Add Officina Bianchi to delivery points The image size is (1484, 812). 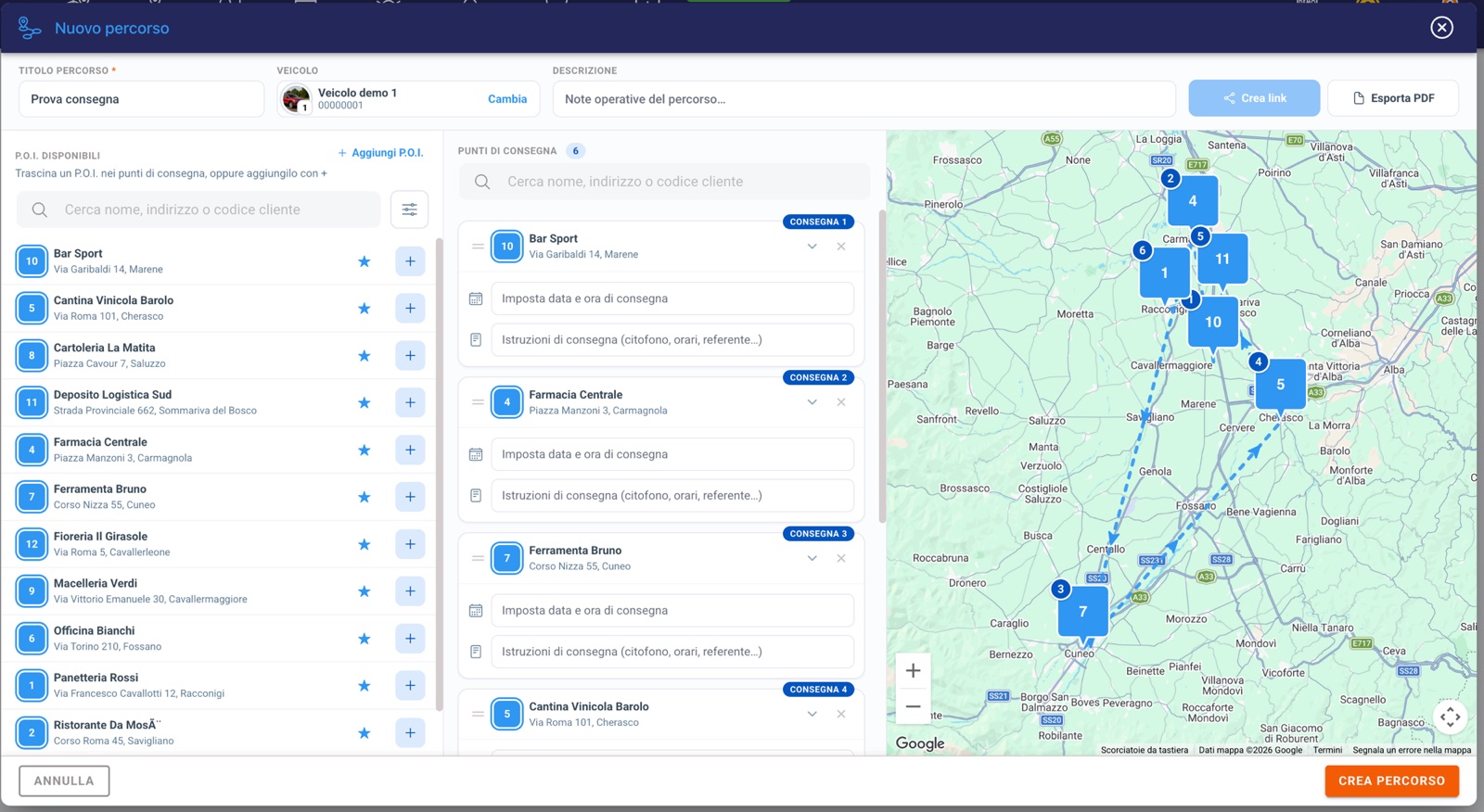click(410, 638)
